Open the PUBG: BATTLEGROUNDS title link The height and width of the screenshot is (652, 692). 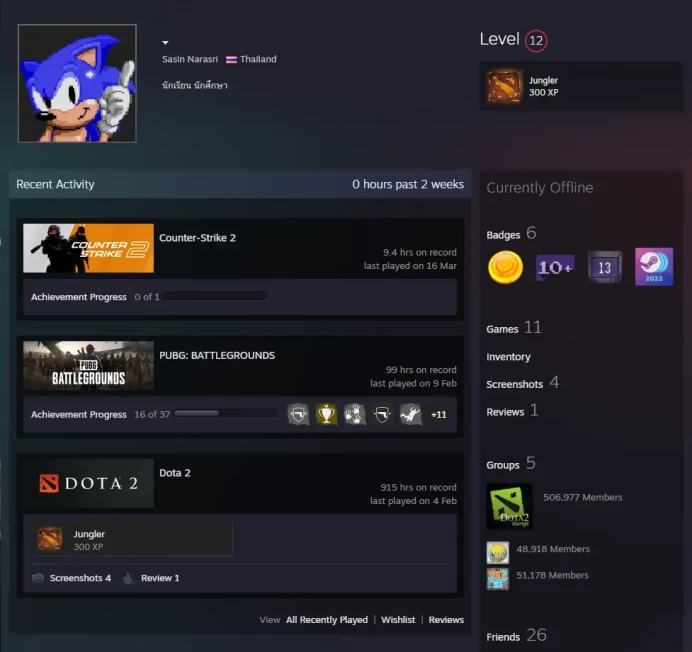coord(217,355)
